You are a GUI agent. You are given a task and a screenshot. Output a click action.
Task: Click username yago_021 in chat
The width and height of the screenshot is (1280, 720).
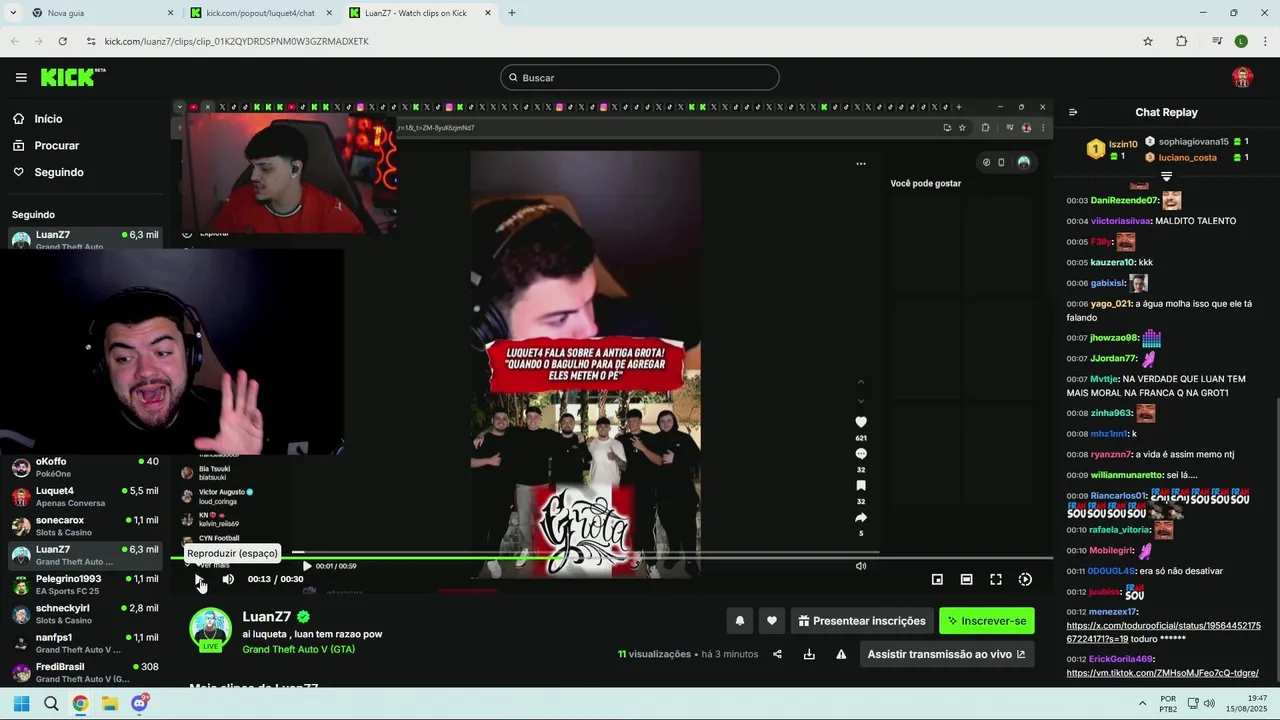pos(1110,304)
